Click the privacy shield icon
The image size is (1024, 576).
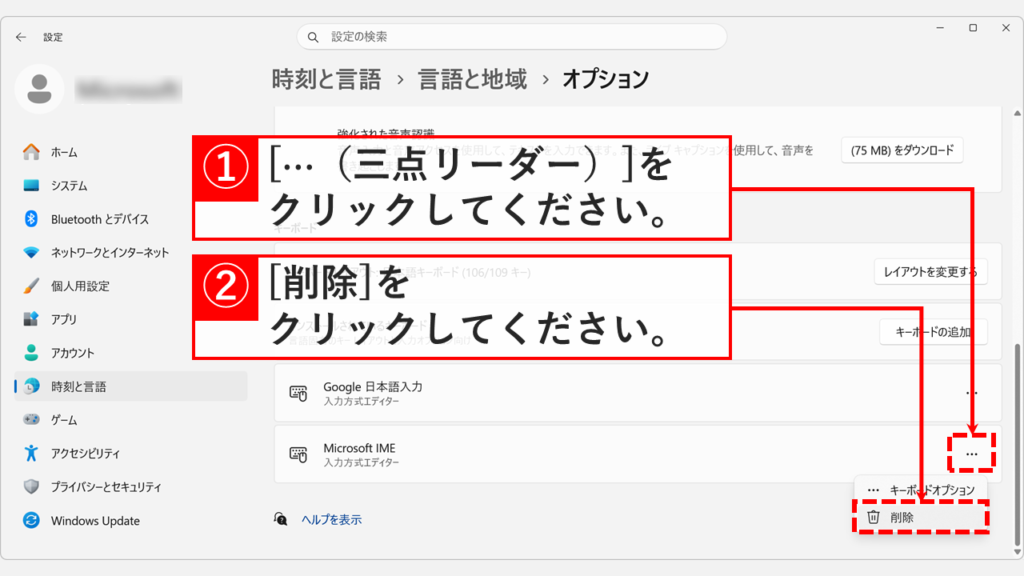[x=31, y=487]
